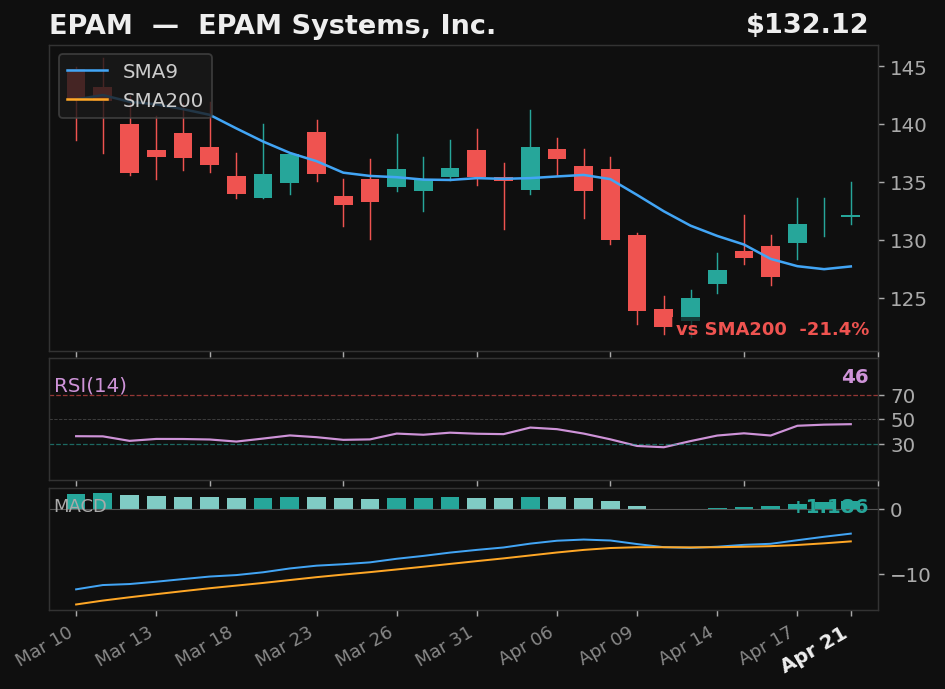The width and height of the screenshot is (945, 689).
Task: Select the orange SMA200 color line swatch
Action: click(x=87, y=100)
